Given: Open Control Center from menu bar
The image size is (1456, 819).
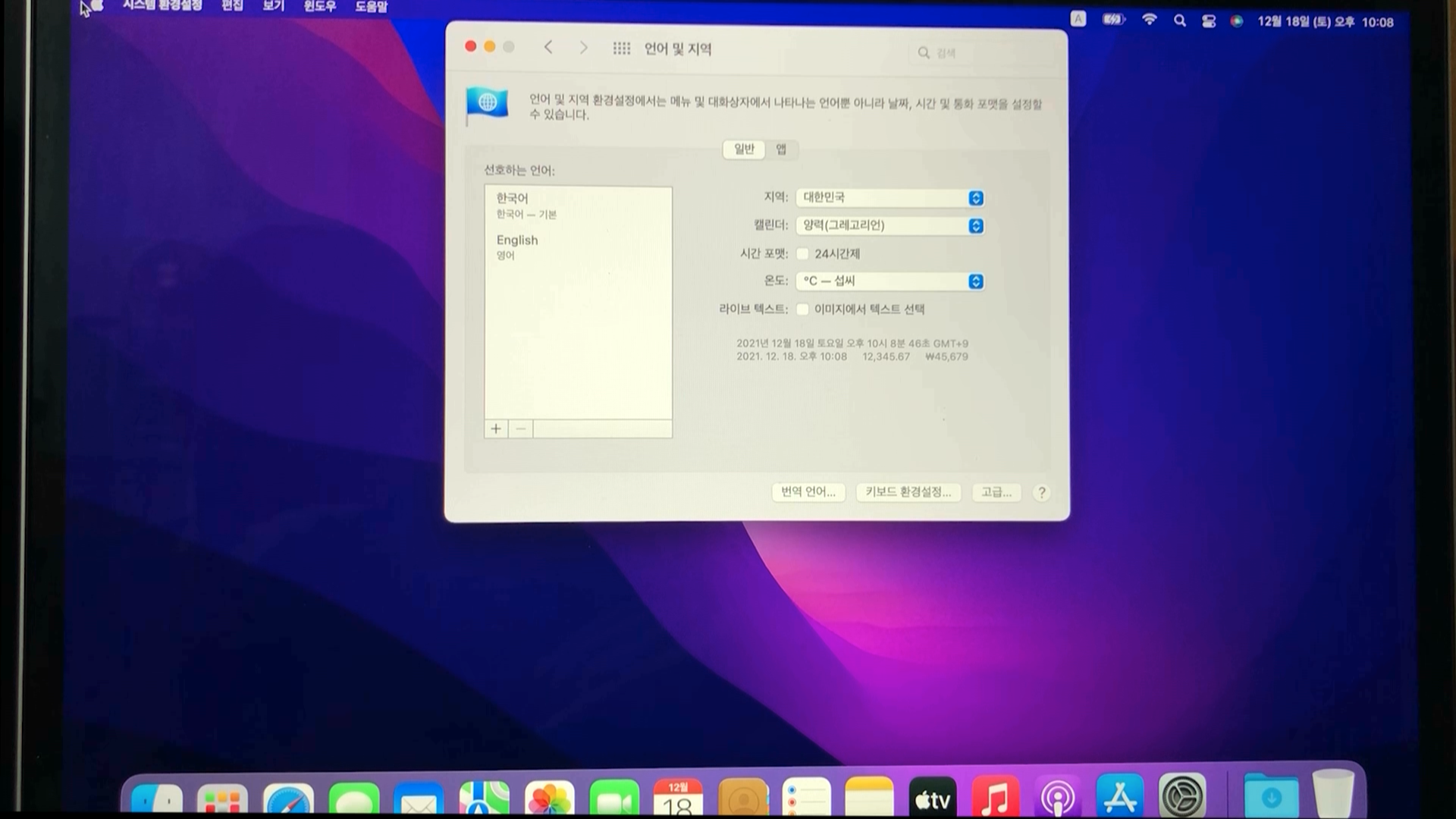Looking at the screenshot, I should (x=1209, y=21).
